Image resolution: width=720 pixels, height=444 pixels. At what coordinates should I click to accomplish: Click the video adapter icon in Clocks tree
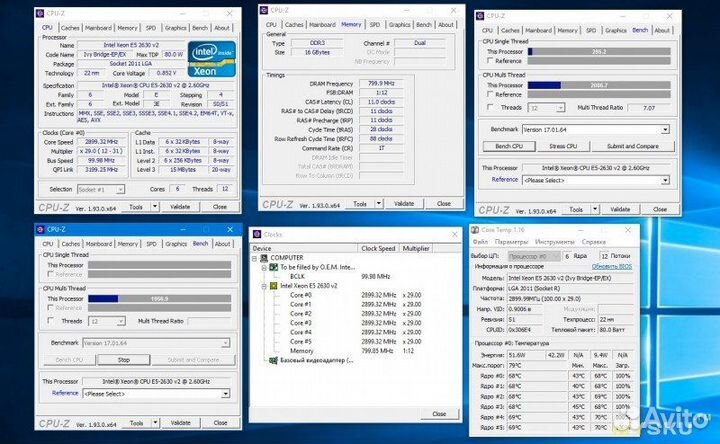point(273,360)
